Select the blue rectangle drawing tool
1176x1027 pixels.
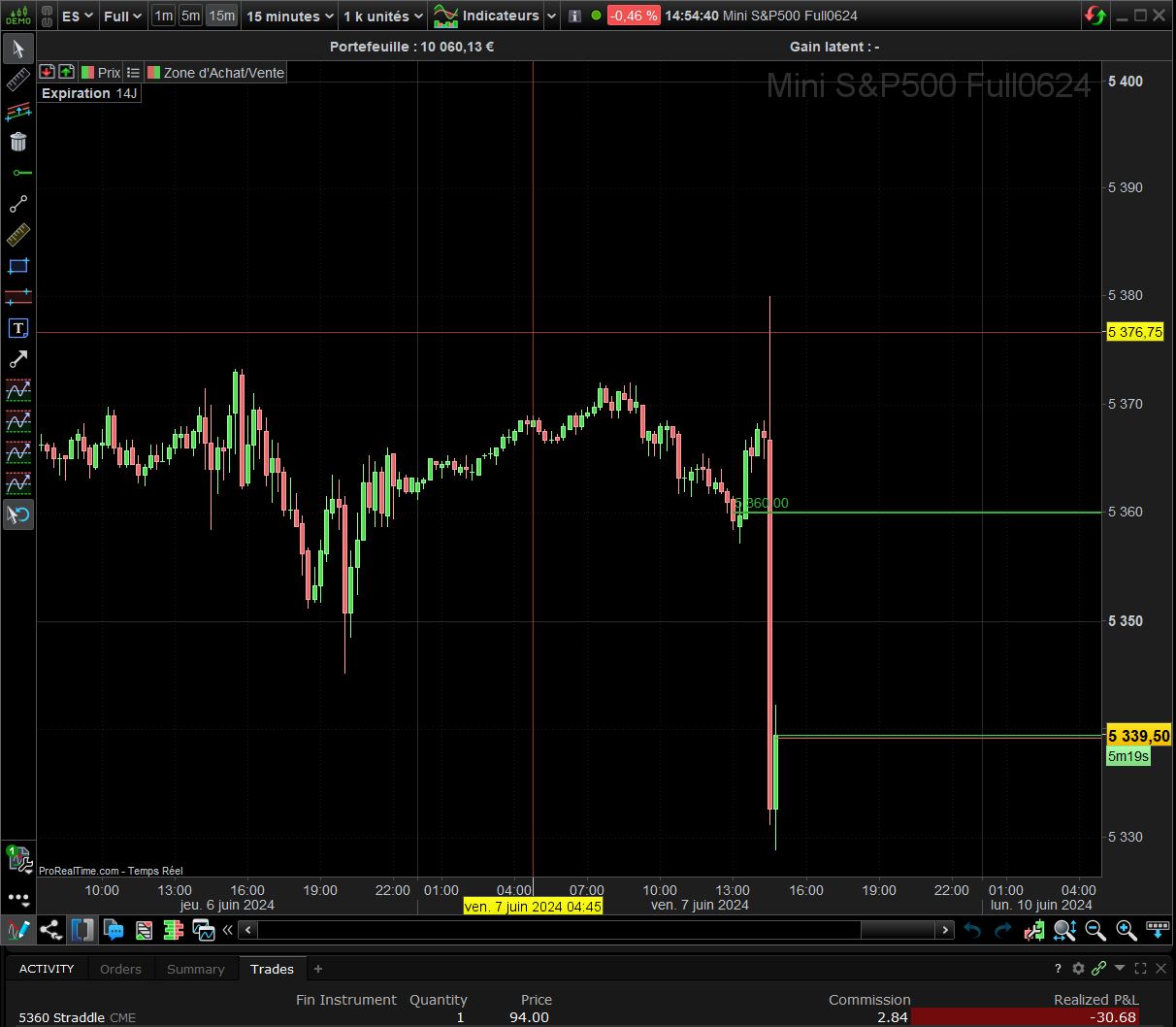click(x=18, y=266)
